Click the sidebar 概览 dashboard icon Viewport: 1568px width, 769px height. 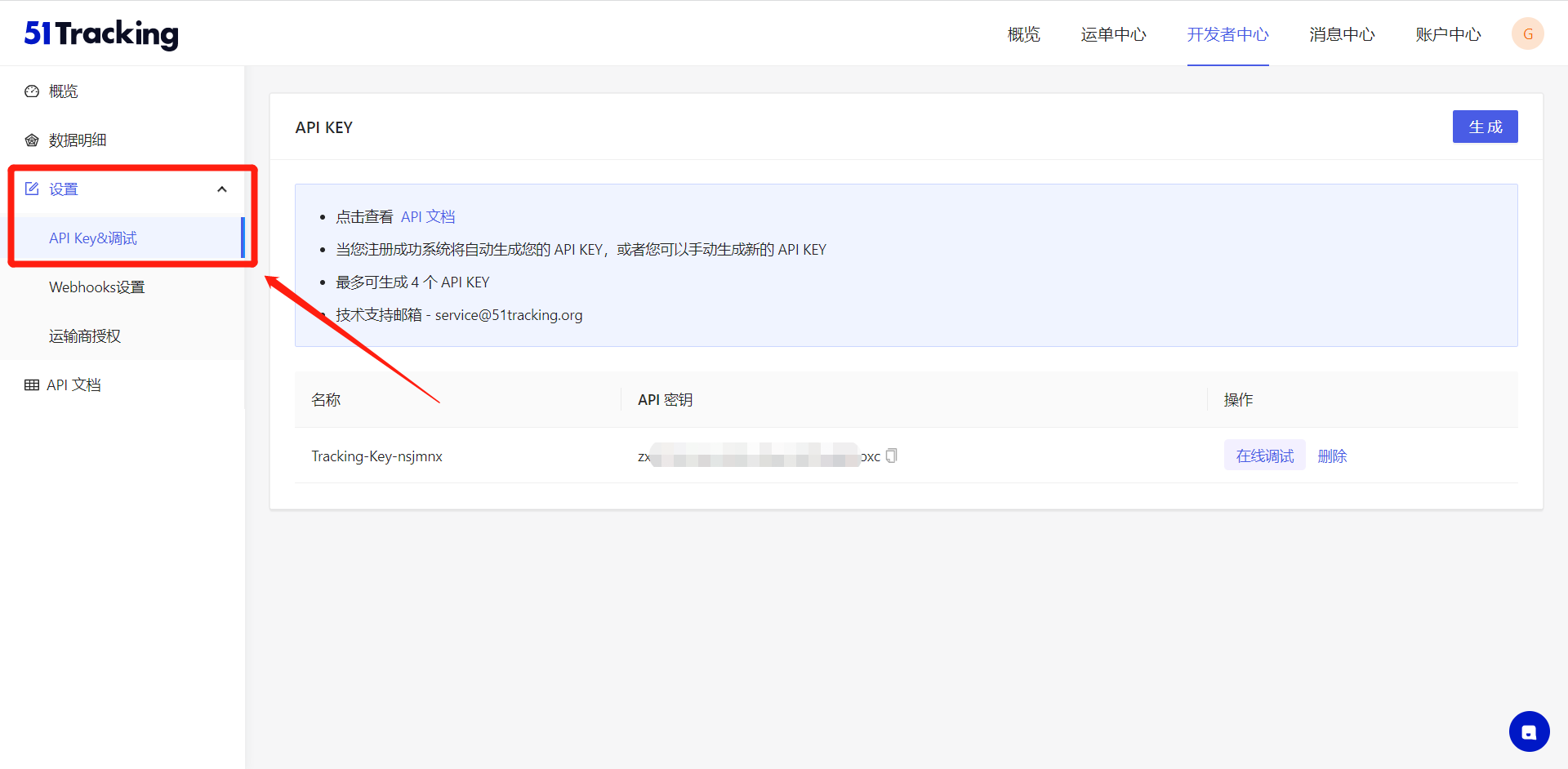(32, 91)
